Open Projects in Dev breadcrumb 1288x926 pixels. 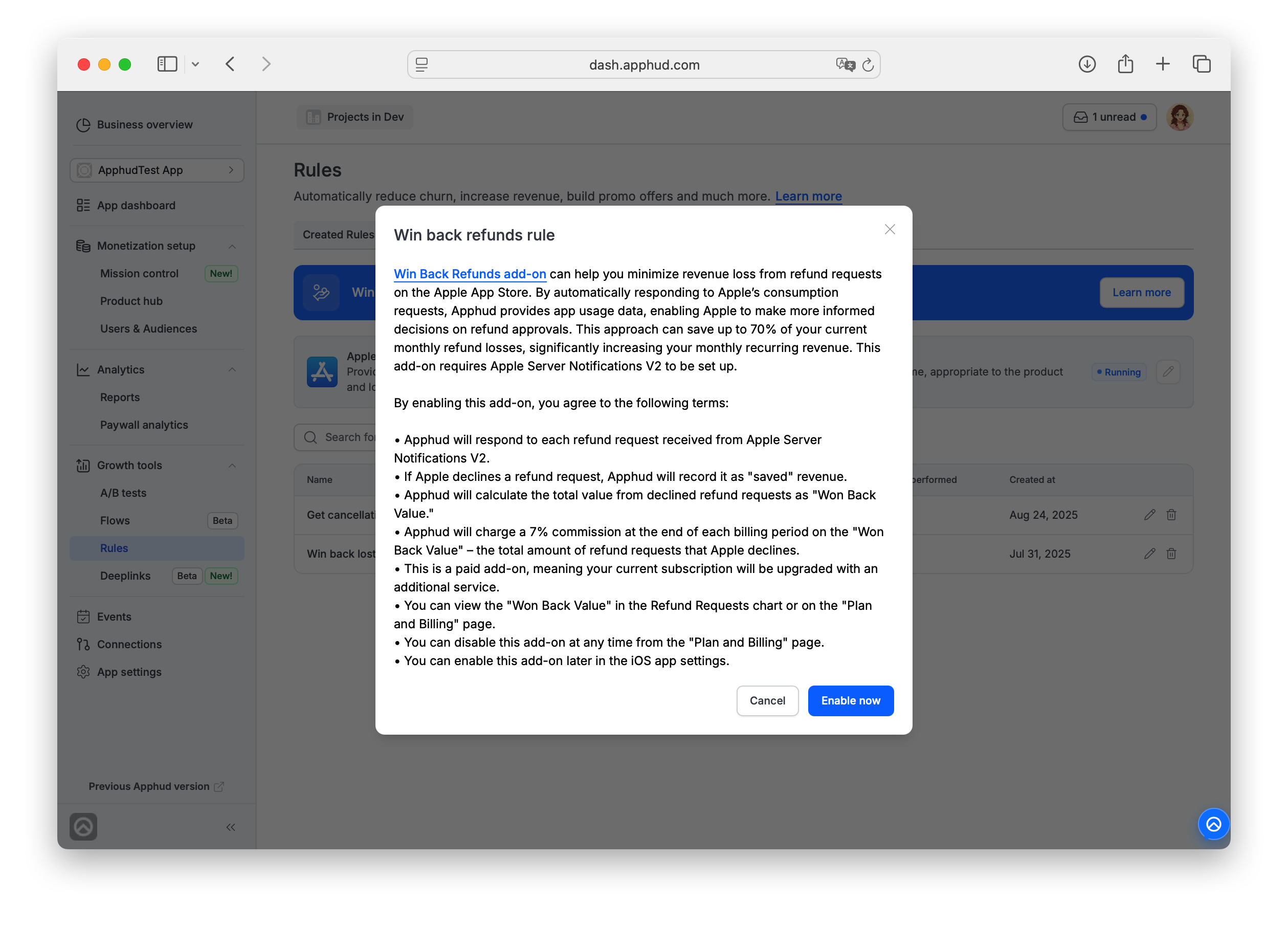(x=355, y=117)
